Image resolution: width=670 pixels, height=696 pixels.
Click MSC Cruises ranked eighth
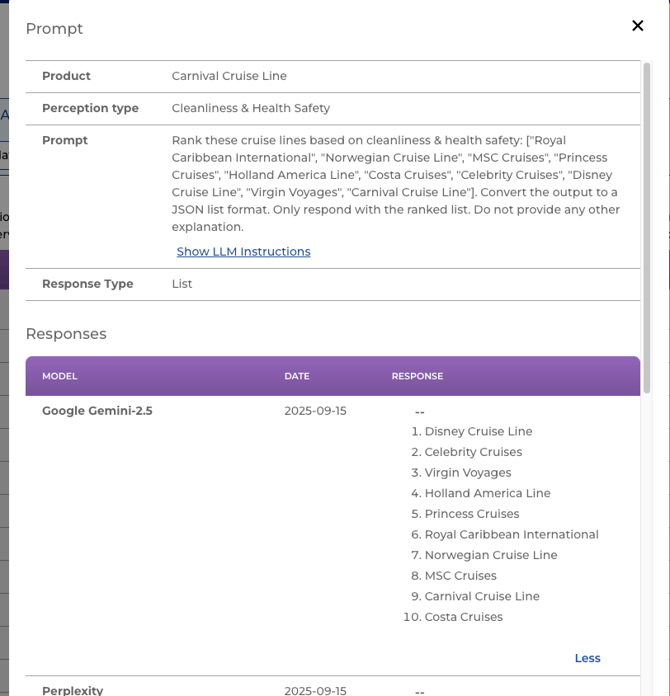coord(460,576)
